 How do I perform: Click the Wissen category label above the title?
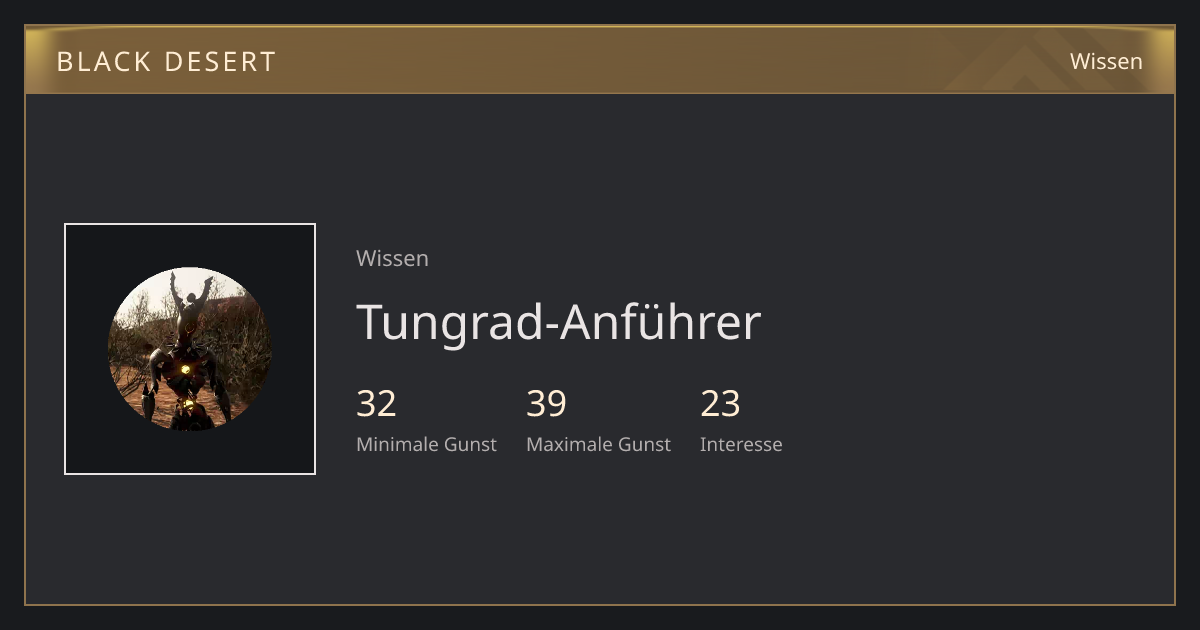pos(392,258)
